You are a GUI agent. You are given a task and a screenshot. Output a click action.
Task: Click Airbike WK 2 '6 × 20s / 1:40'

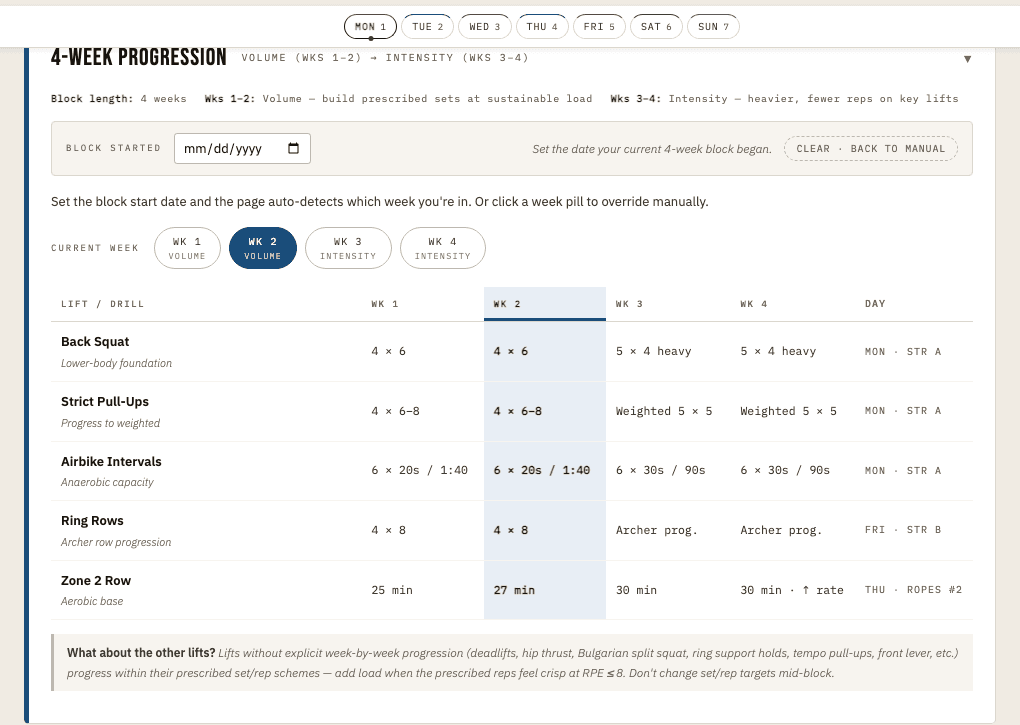541,470
